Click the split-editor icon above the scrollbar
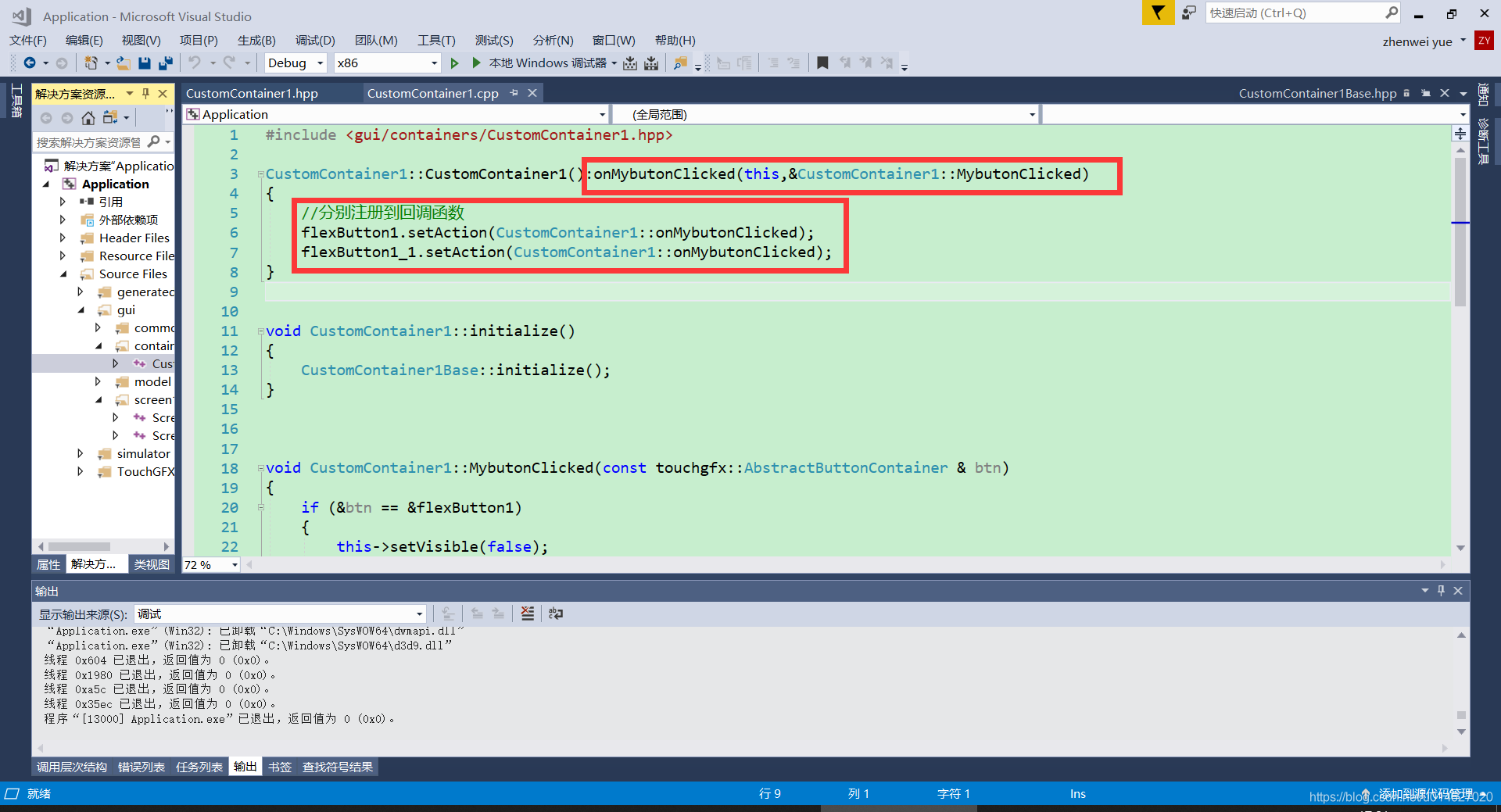 tap(1460, 134)
